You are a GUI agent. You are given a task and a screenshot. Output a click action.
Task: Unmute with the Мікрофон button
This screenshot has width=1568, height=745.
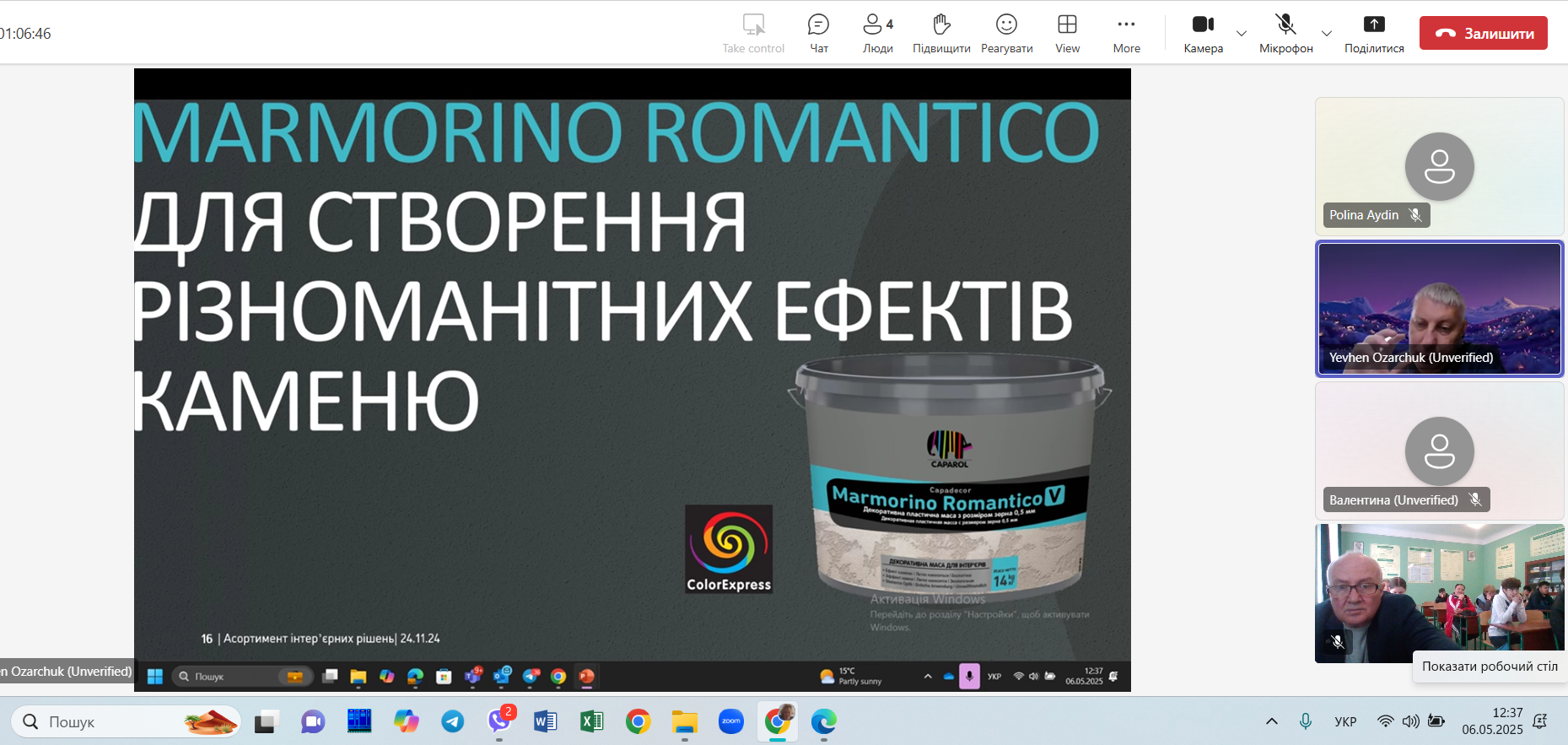1285,34
